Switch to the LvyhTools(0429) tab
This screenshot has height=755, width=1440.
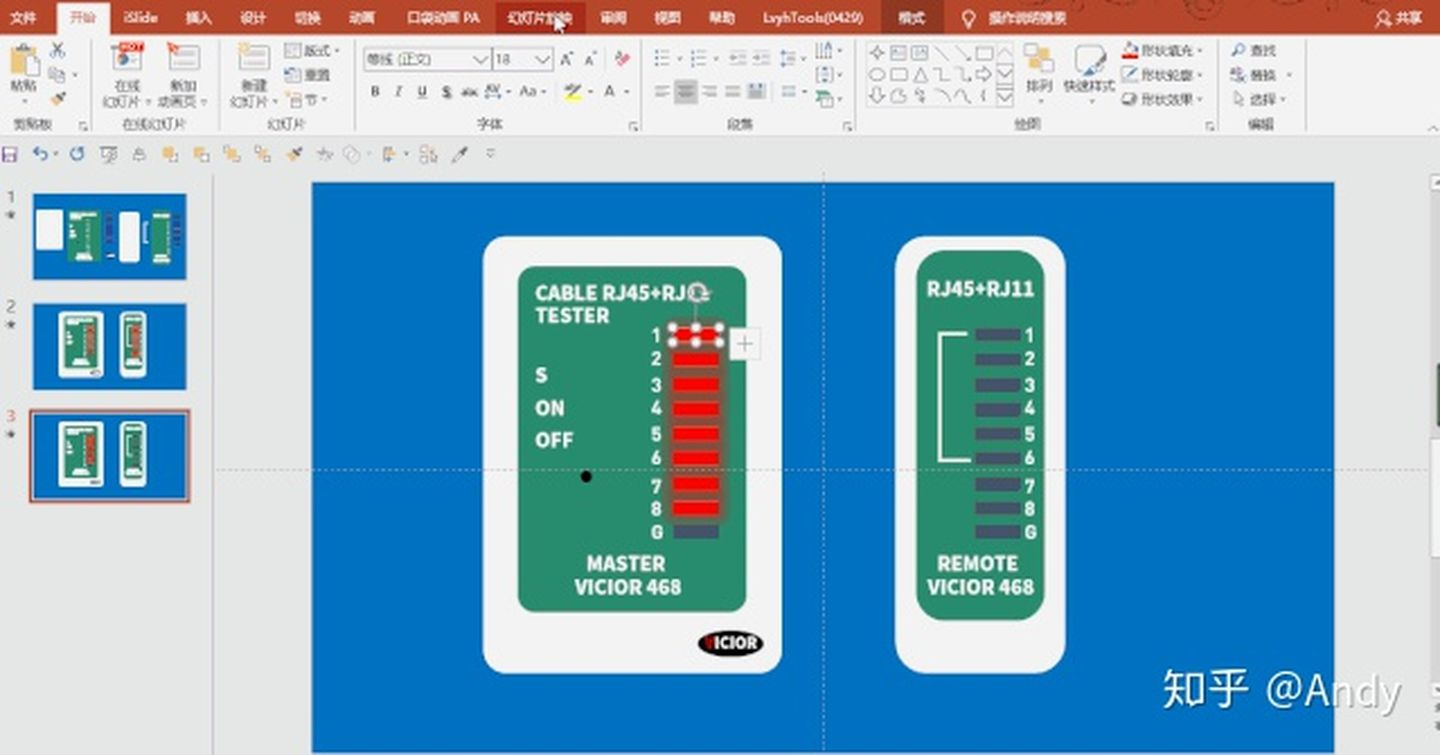[x=812, y=18]
